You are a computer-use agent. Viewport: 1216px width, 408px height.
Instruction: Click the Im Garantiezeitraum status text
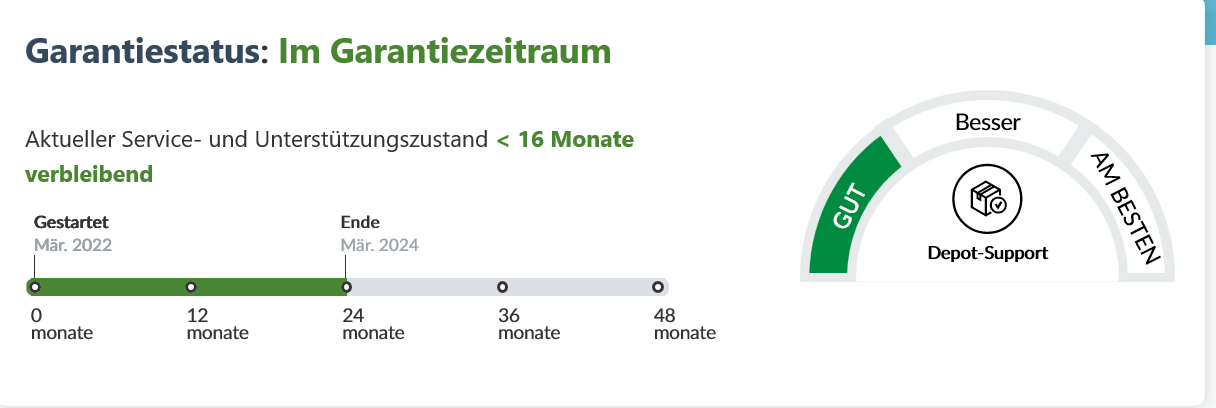pos(445,51)
